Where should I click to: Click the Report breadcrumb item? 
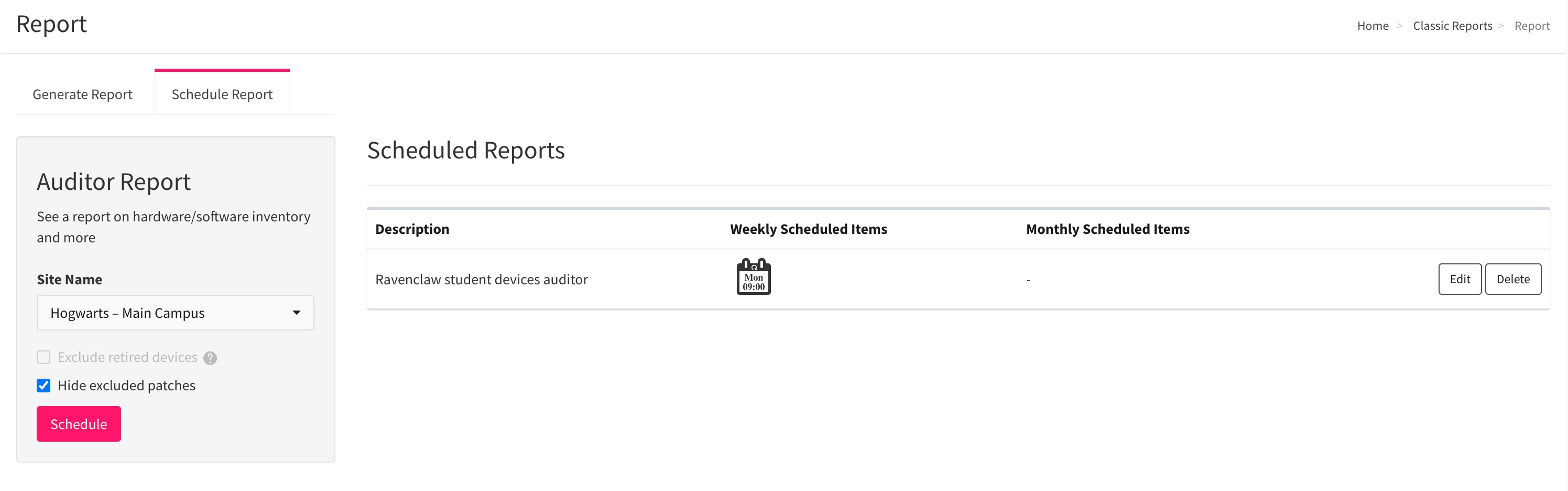(1531, 26)
